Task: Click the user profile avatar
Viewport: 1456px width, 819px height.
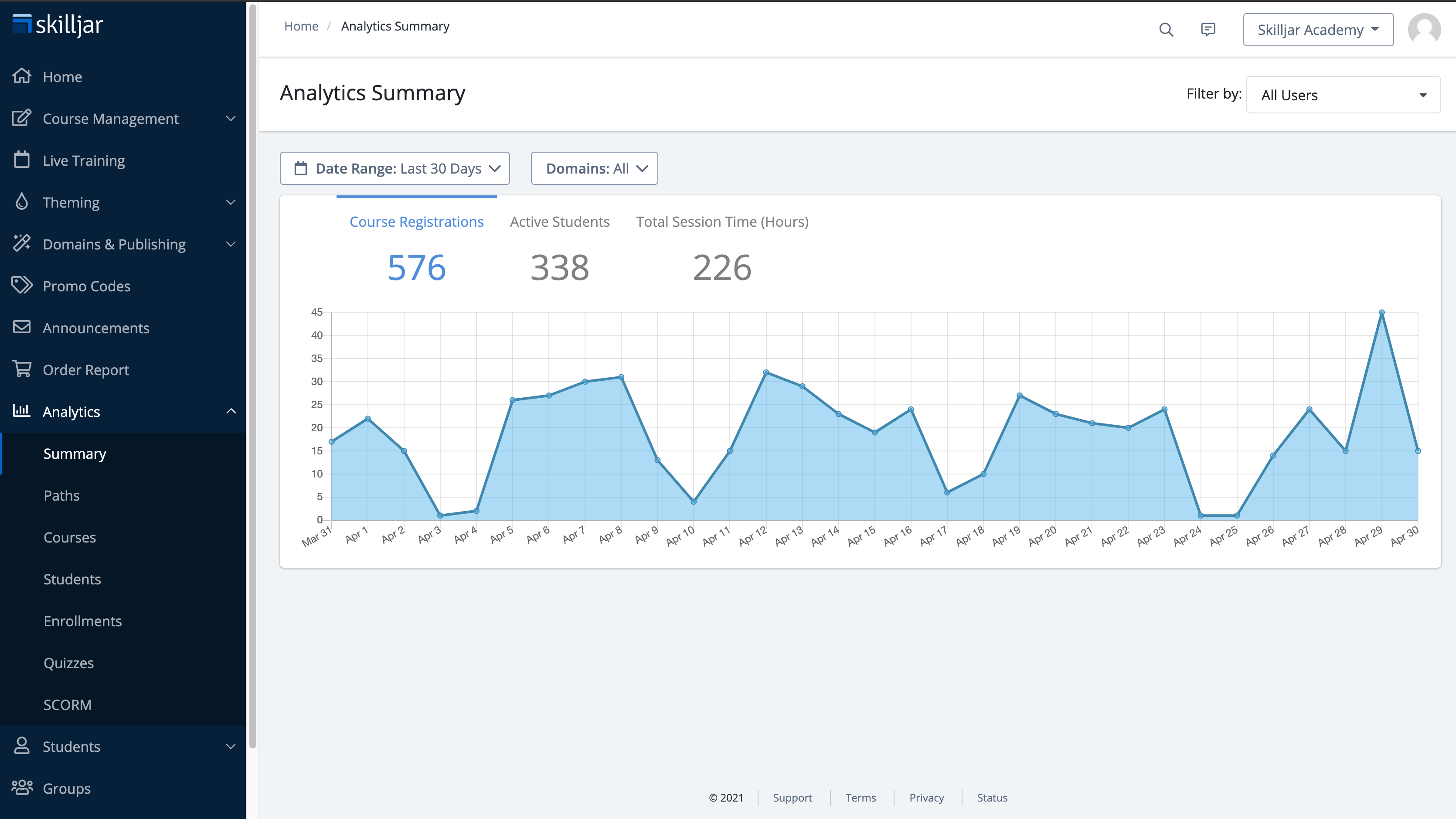Action: point(1424,29)
